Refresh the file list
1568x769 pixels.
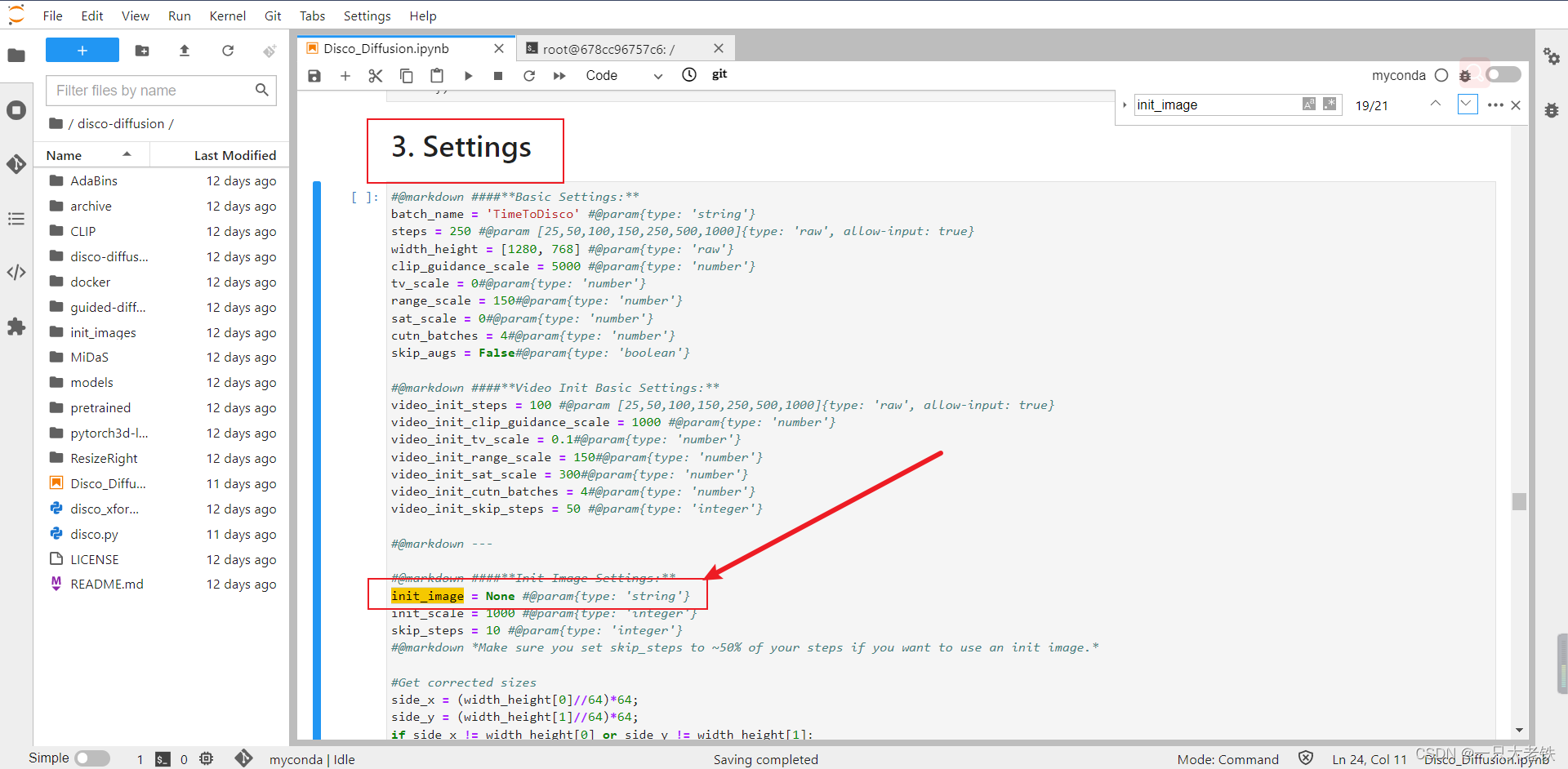pos(228,51)
